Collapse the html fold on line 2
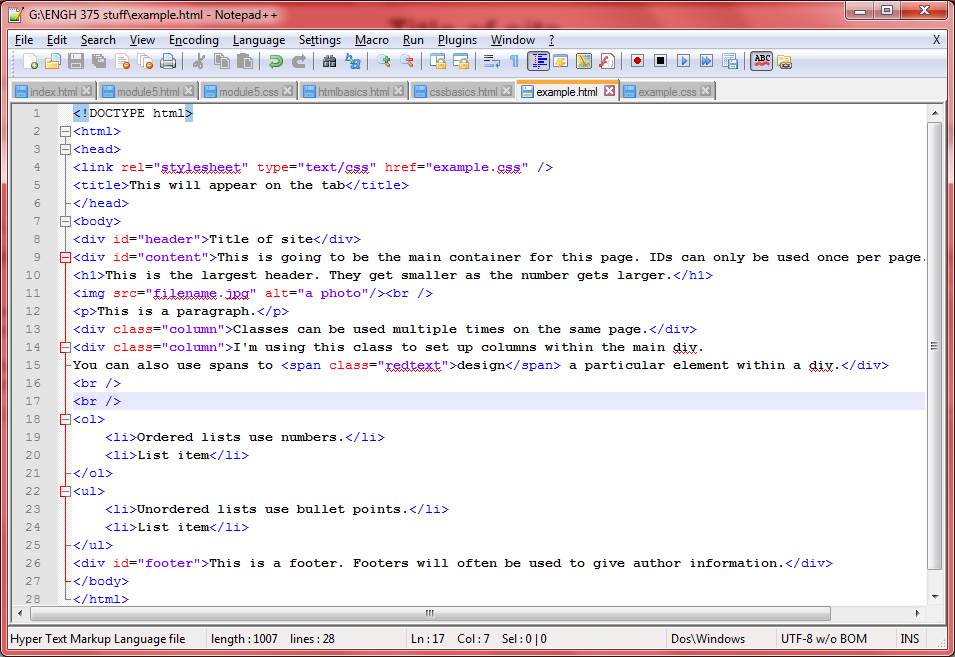The height and width of the screenshot is (657, 955). [65, 131]
